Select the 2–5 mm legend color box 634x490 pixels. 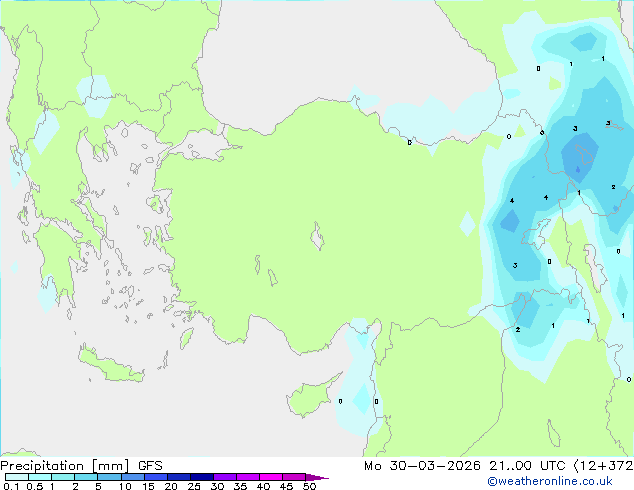pyautogui.click(x=86, y=477)
